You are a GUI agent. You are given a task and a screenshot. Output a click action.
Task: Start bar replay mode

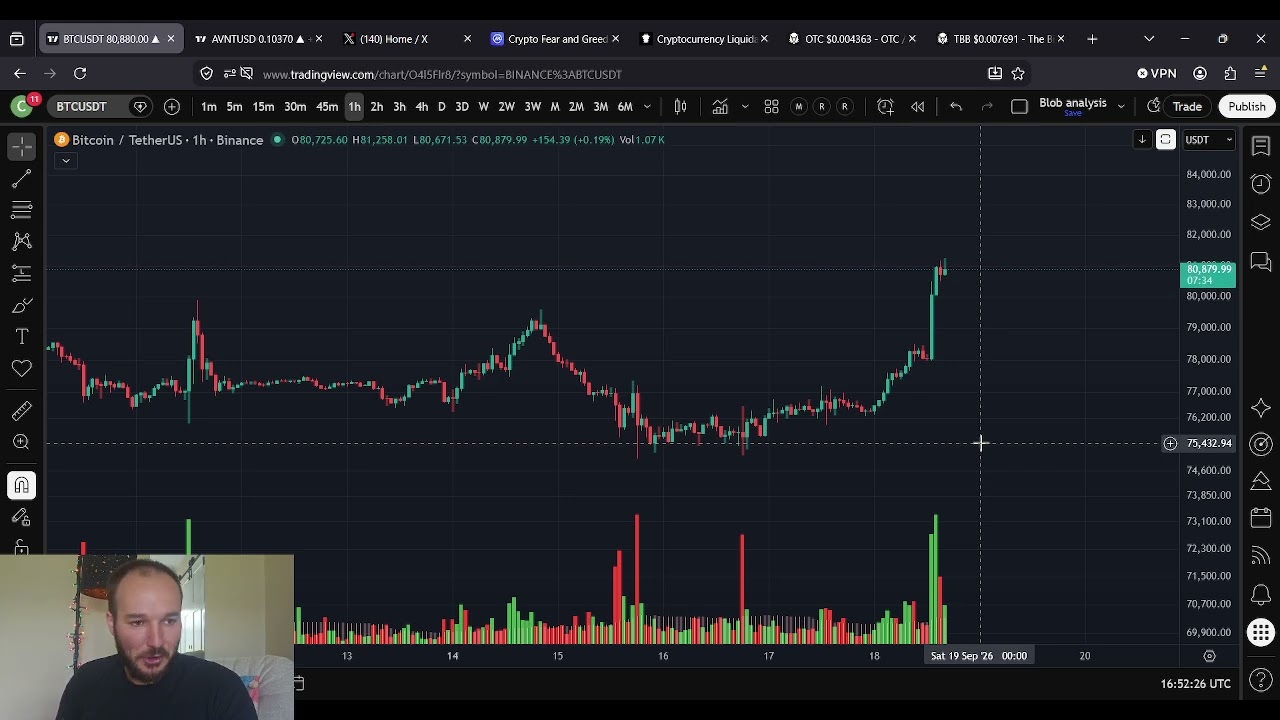pyautogui.click(x=917, y=106)
